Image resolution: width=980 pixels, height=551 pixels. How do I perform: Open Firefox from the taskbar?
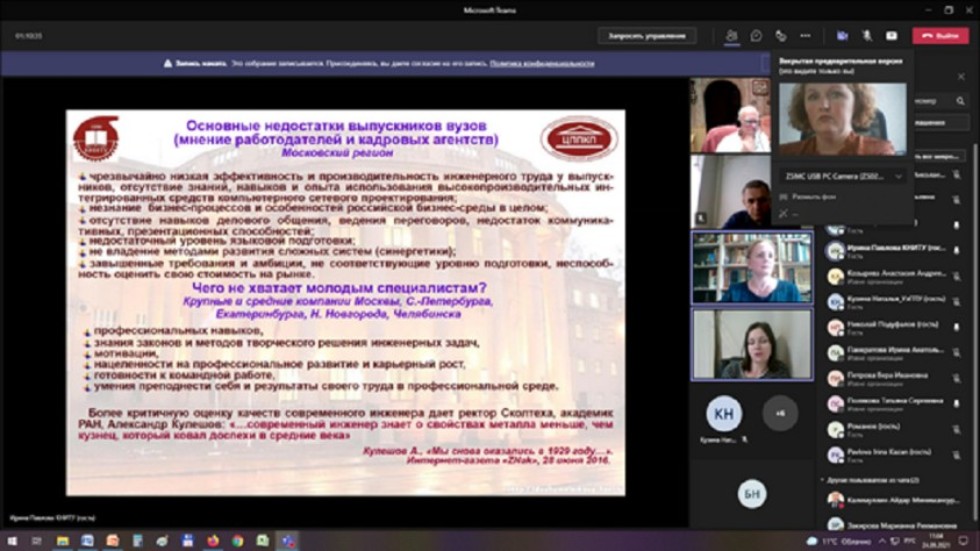(x=212, y=541)
